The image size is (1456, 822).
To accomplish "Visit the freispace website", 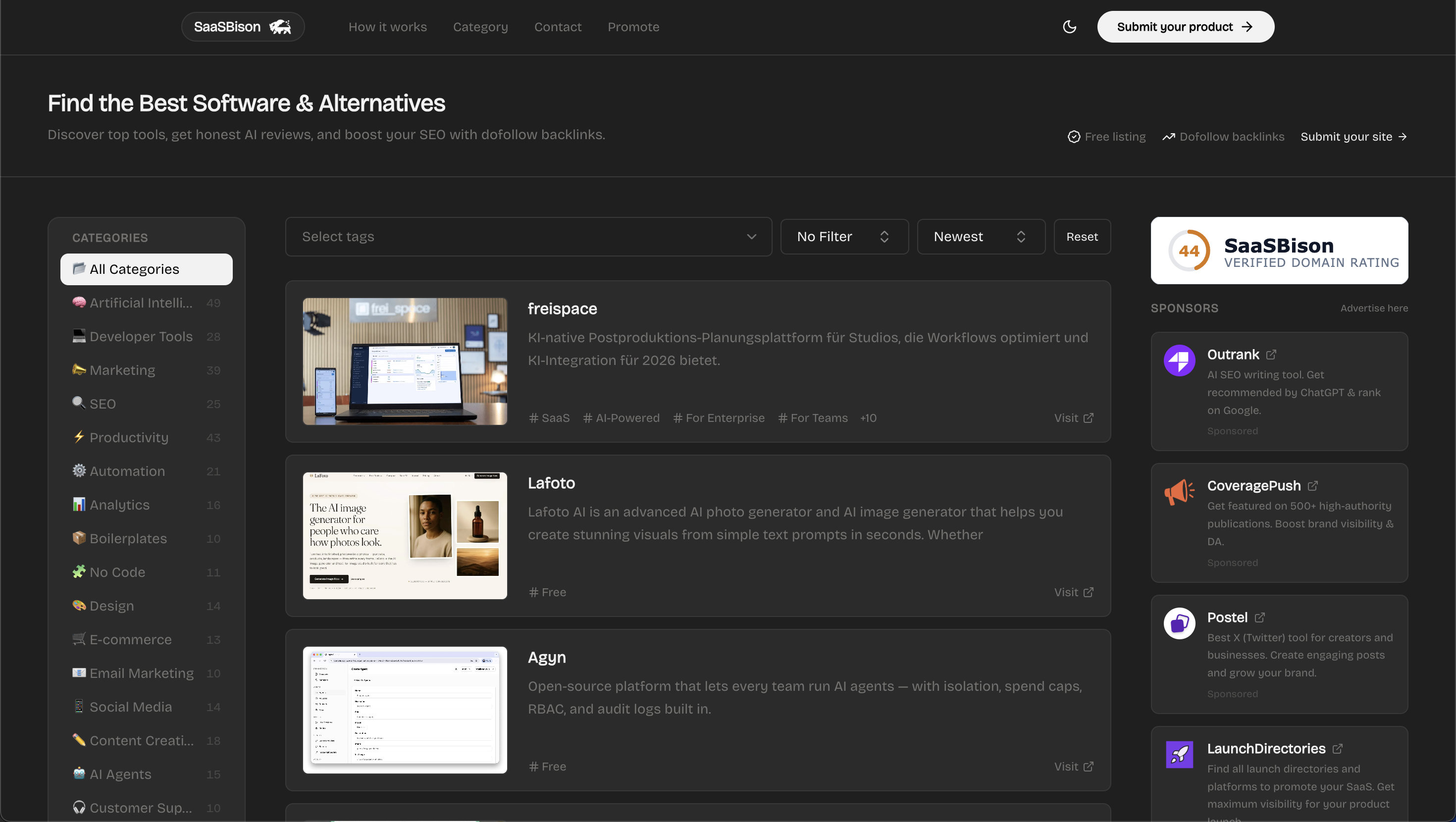I will [1074, 418].
